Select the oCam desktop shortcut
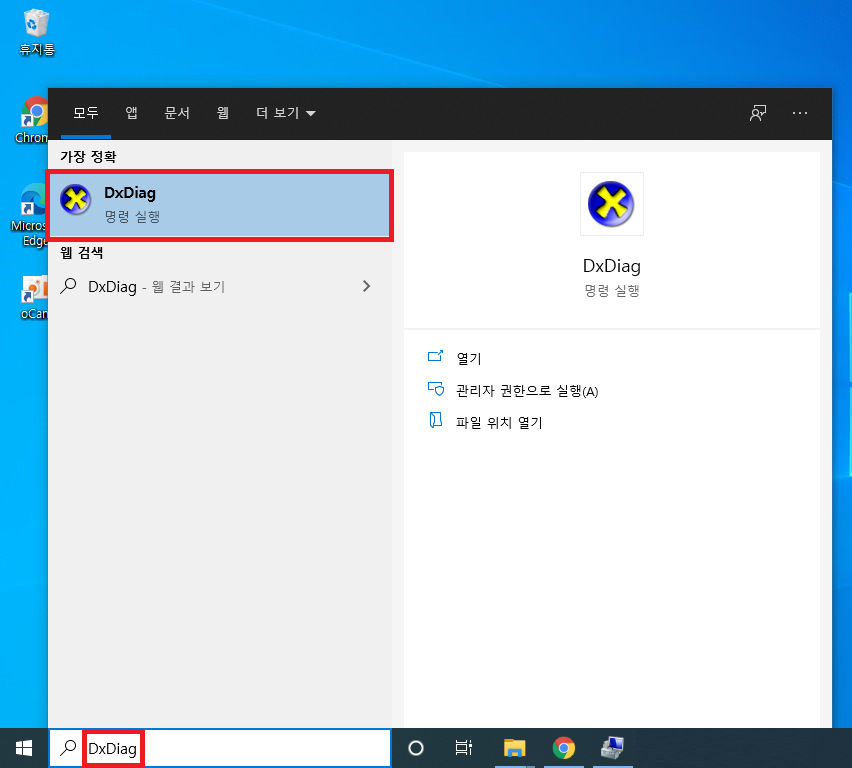Viewport: 852px width, 768px height. (34, 298)
